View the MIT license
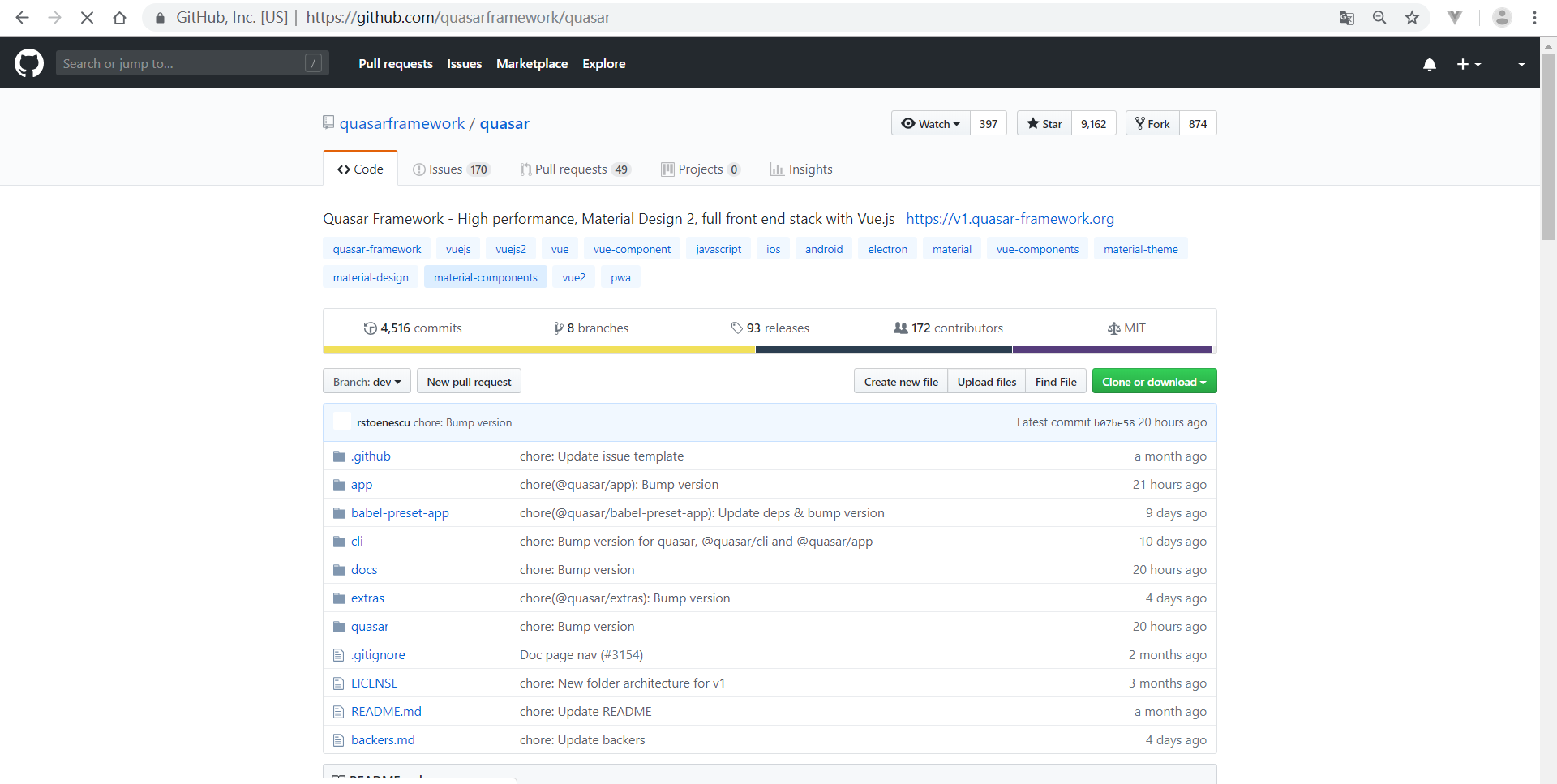1557x784 pixels. [x=1126, y=328]
